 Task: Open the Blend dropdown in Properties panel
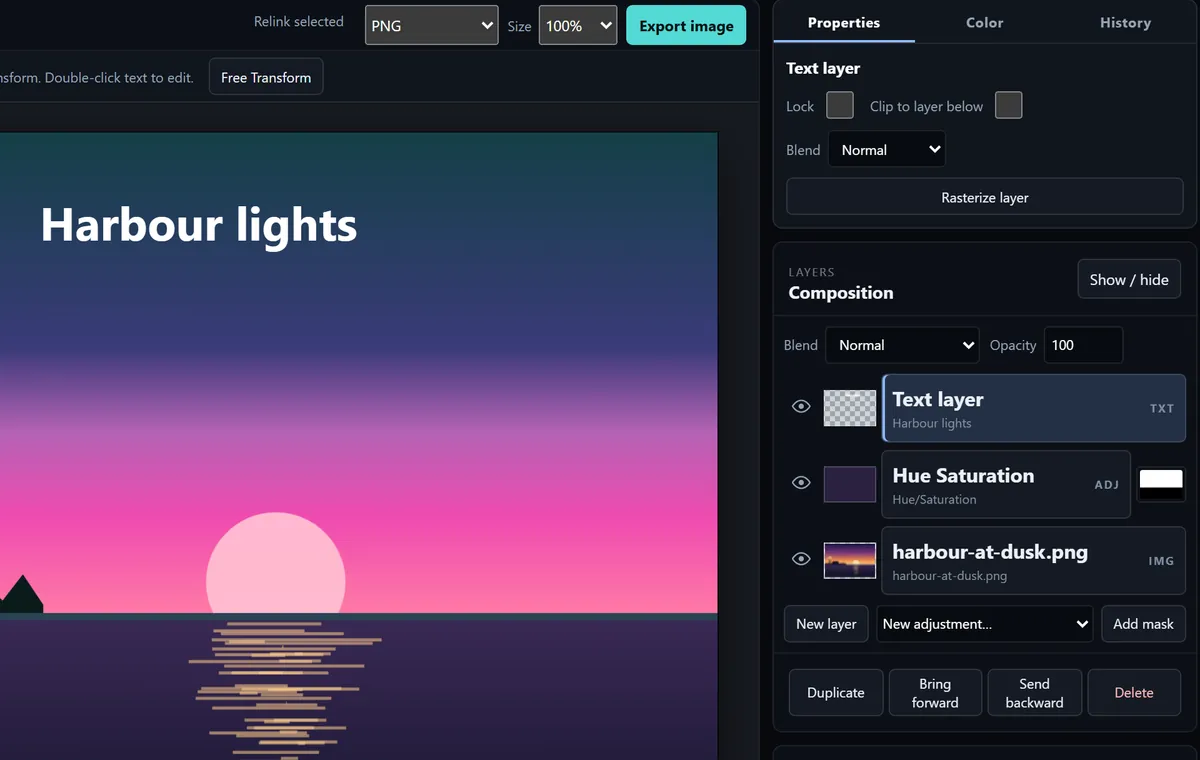coord(887,150)
